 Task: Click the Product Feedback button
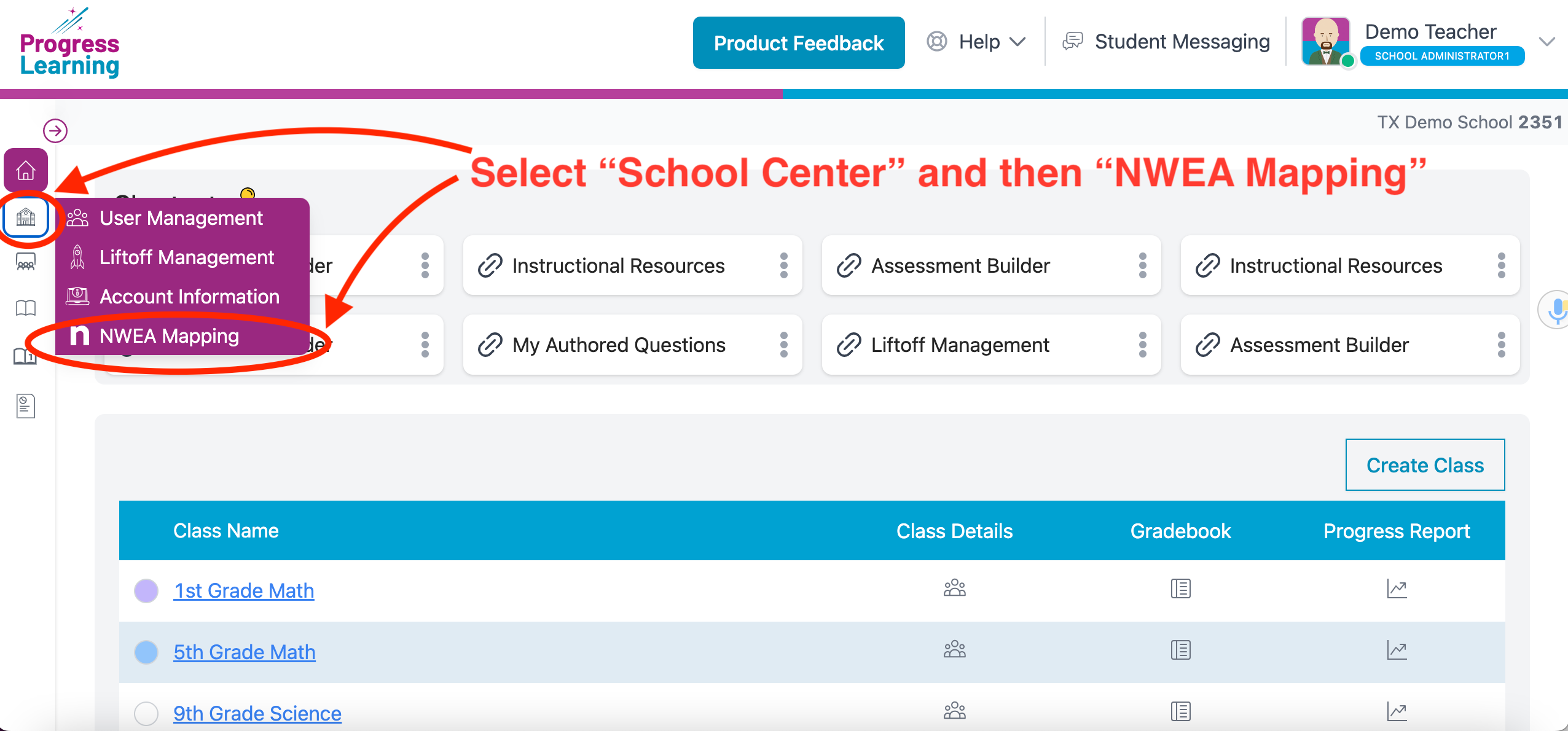click(x=799, y=43)
